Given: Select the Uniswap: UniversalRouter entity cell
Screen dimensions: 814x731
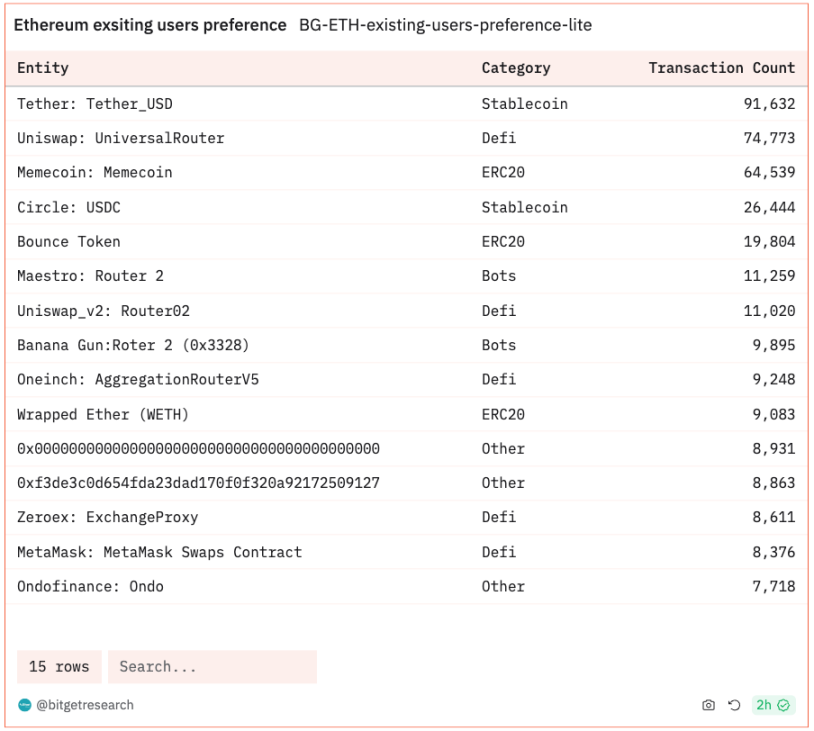Looking at the screenshot, I should (120, 138).
